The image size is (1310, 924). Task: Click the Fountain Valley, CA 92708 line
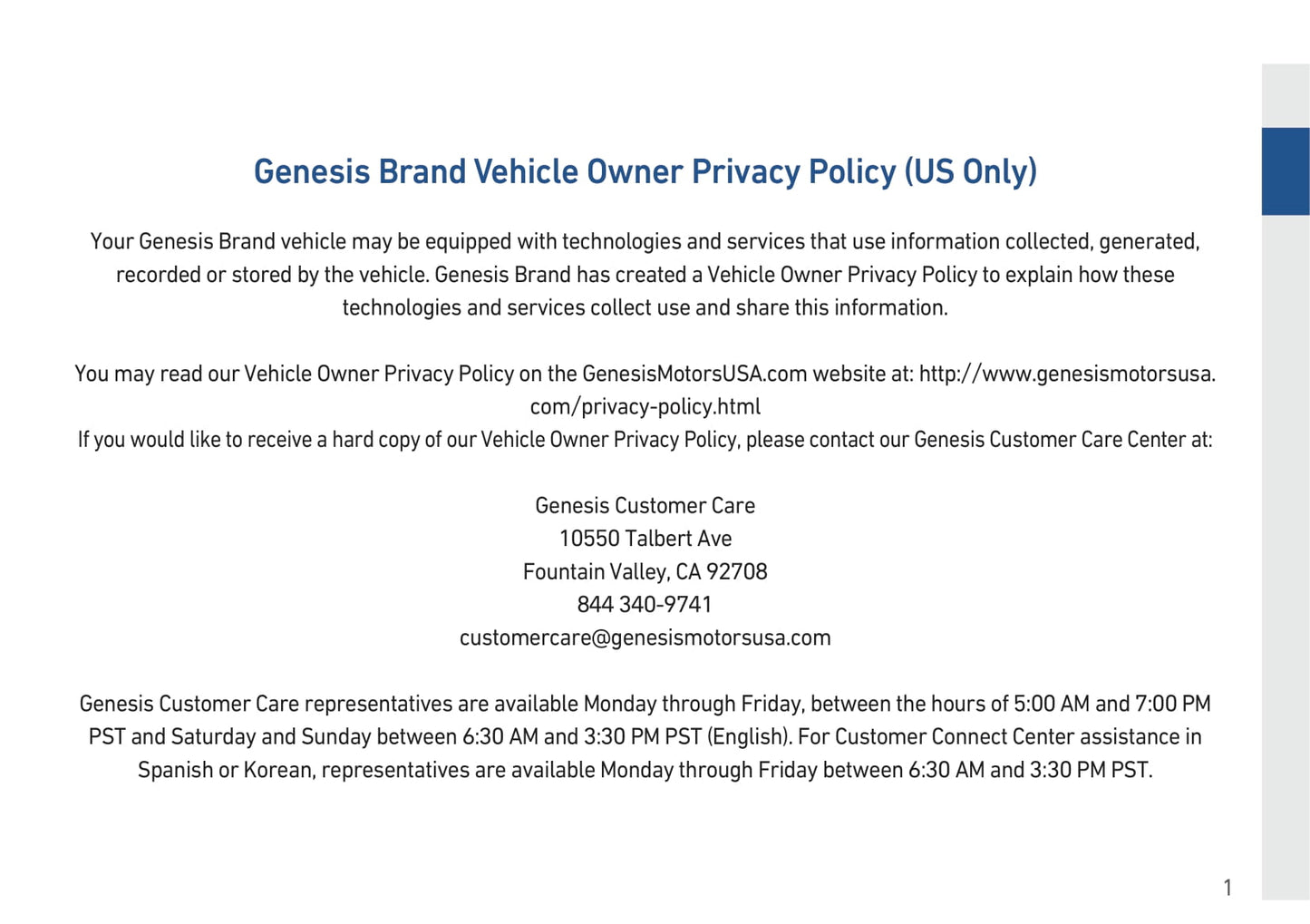point(645,572)
